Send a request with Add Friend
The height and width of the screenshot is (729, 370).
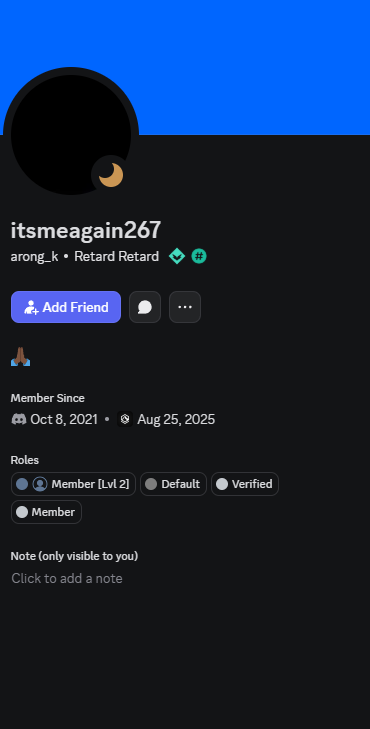click(66, 307)
